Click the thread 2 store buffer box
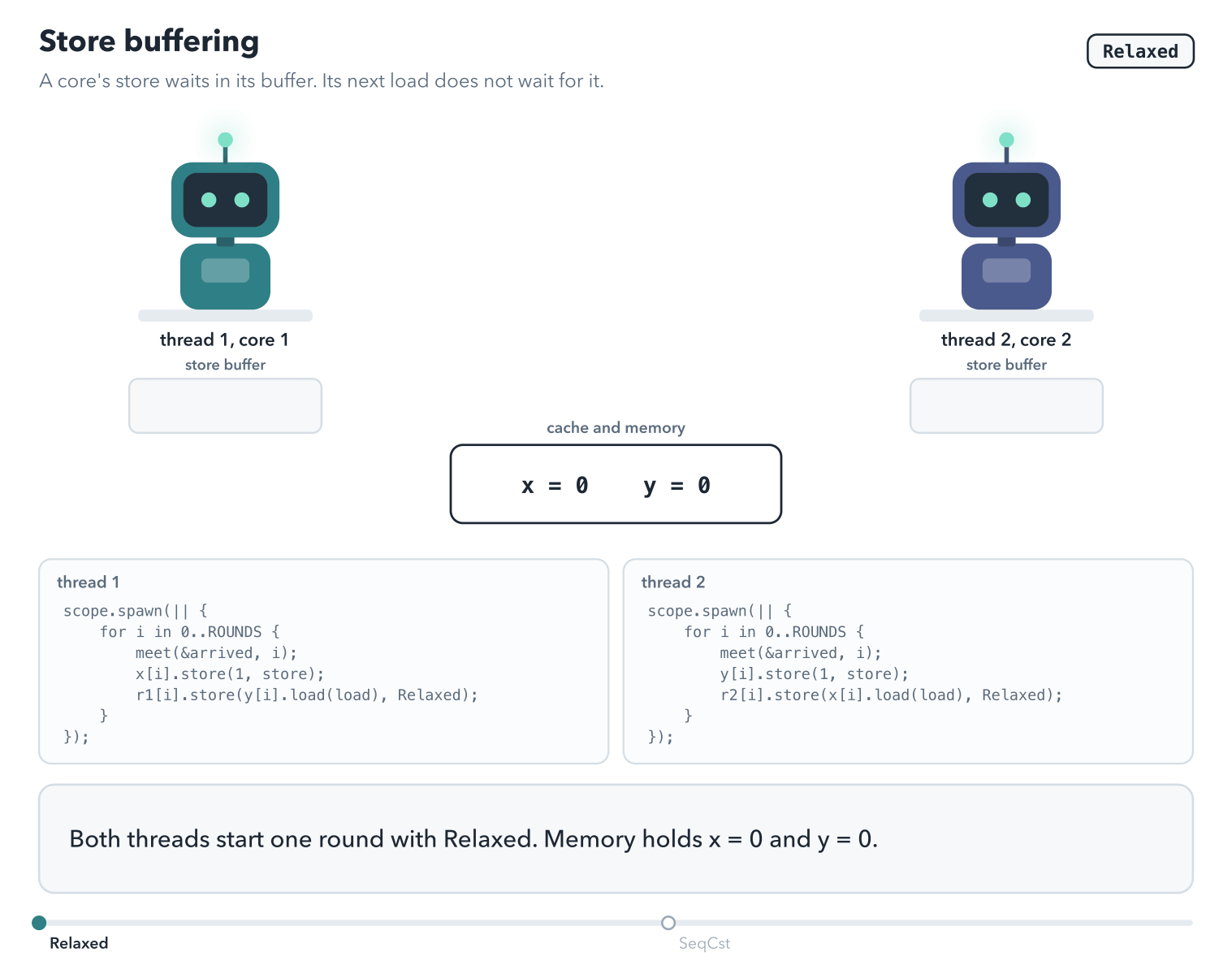The width and height of the screenshot is (1232, 974). pyautogui.click(x=1006, y=405)
